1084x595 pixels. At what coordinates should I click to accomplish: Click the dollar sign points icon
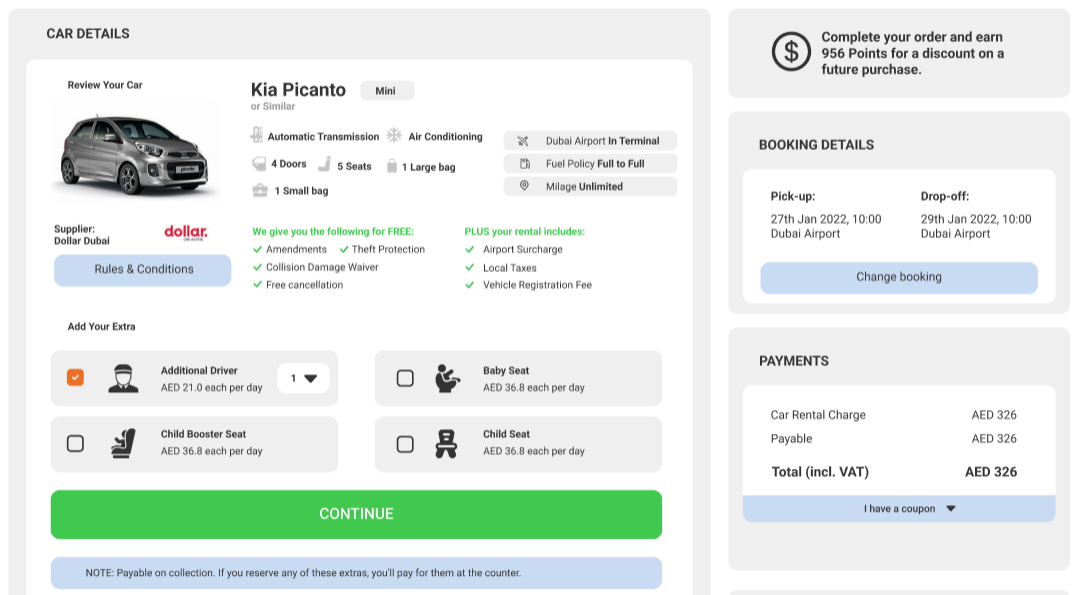pyautogui.click(x=791, y=51)
